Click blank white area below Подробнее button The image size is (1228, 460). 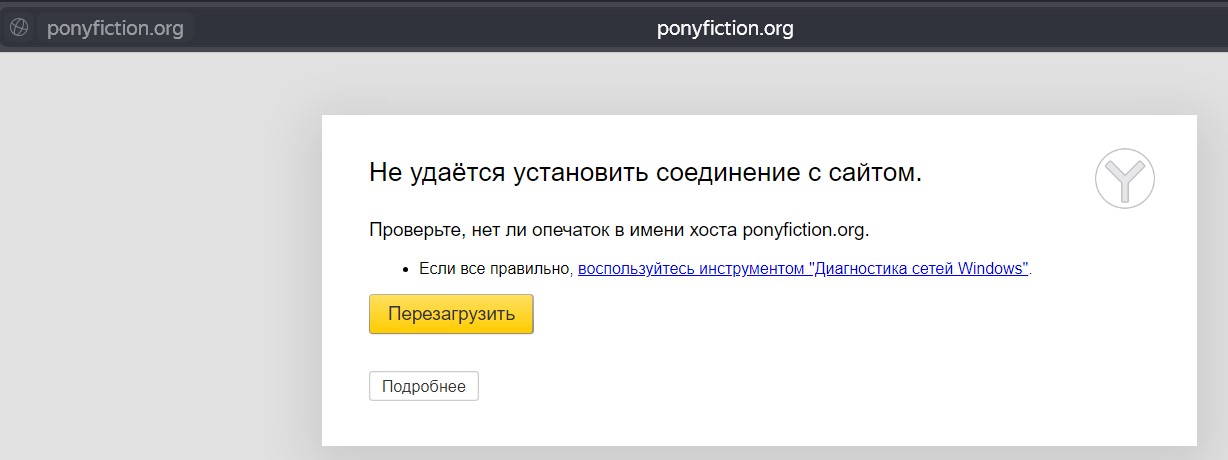pyautogui.click(x=700, y=423)
